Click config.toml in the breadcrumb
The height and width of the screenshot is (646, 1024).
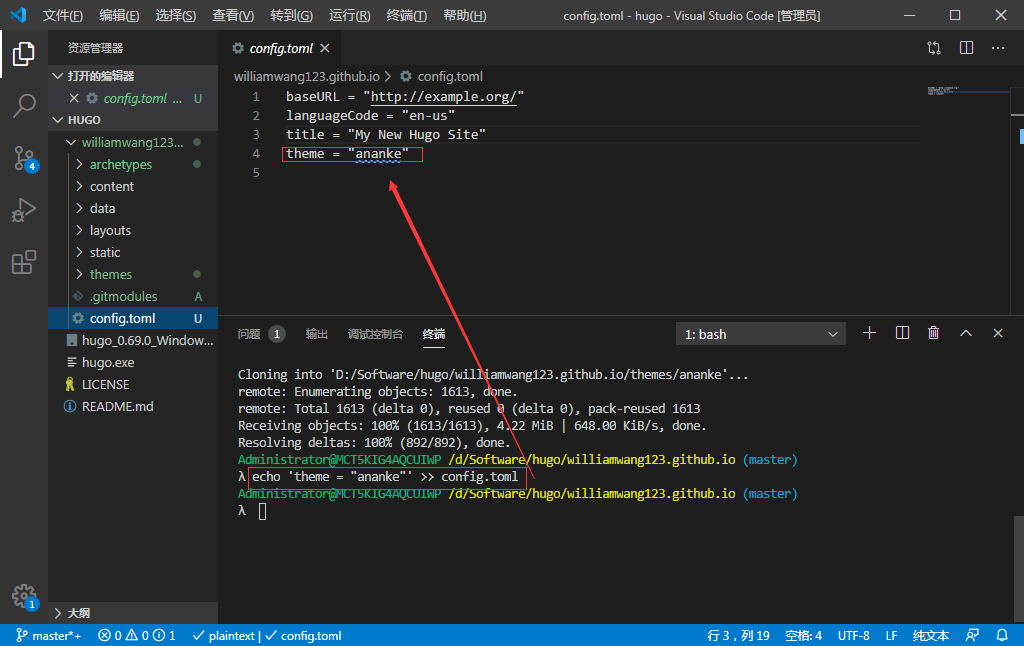tap(450, 76)
